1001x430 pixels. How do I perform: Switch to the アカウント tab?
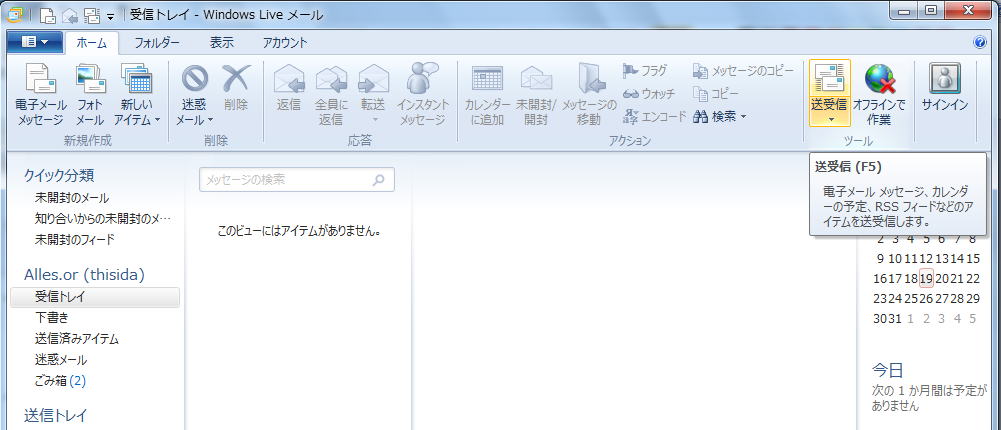coord(285,43)
